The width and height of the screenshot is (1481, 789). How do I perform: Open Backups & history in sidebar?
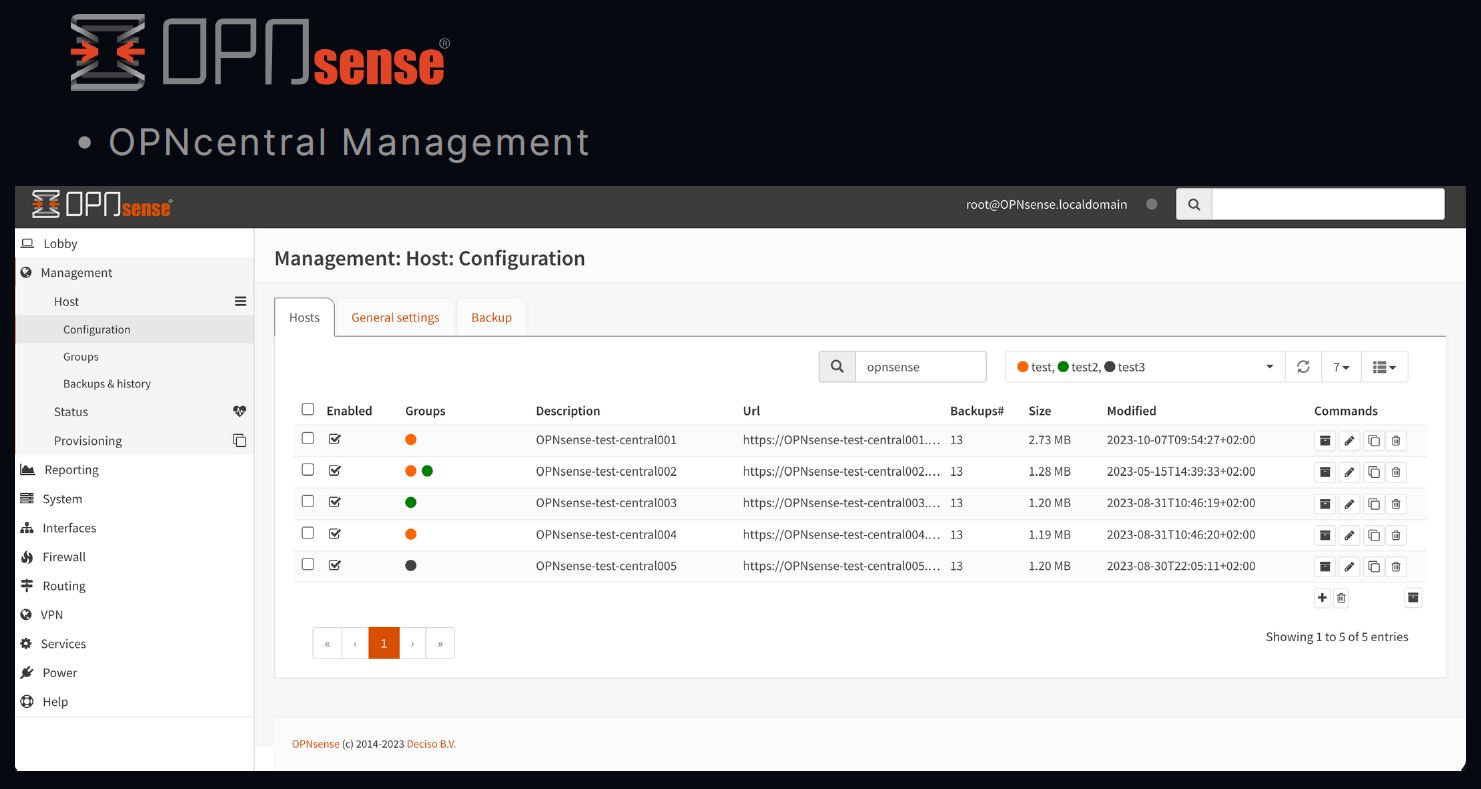point(134,384)
